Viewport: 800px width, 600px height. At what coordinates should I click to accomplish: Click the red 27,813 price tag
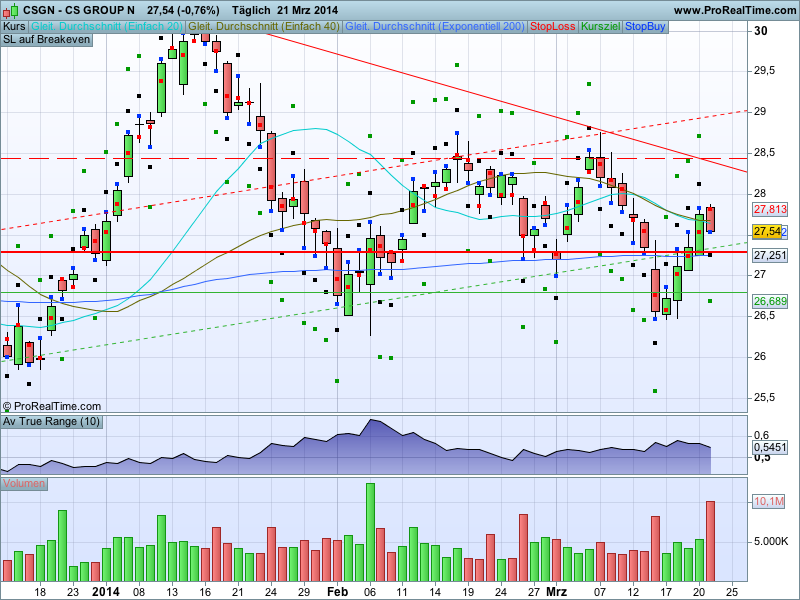[x=770, y=209]
